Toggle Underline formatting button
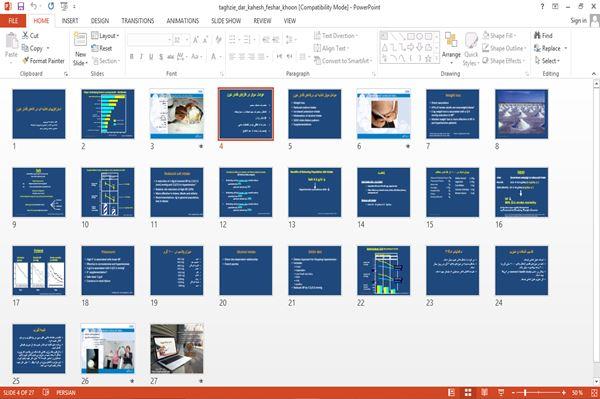The image size is (600, 399). tap(151, 57)
